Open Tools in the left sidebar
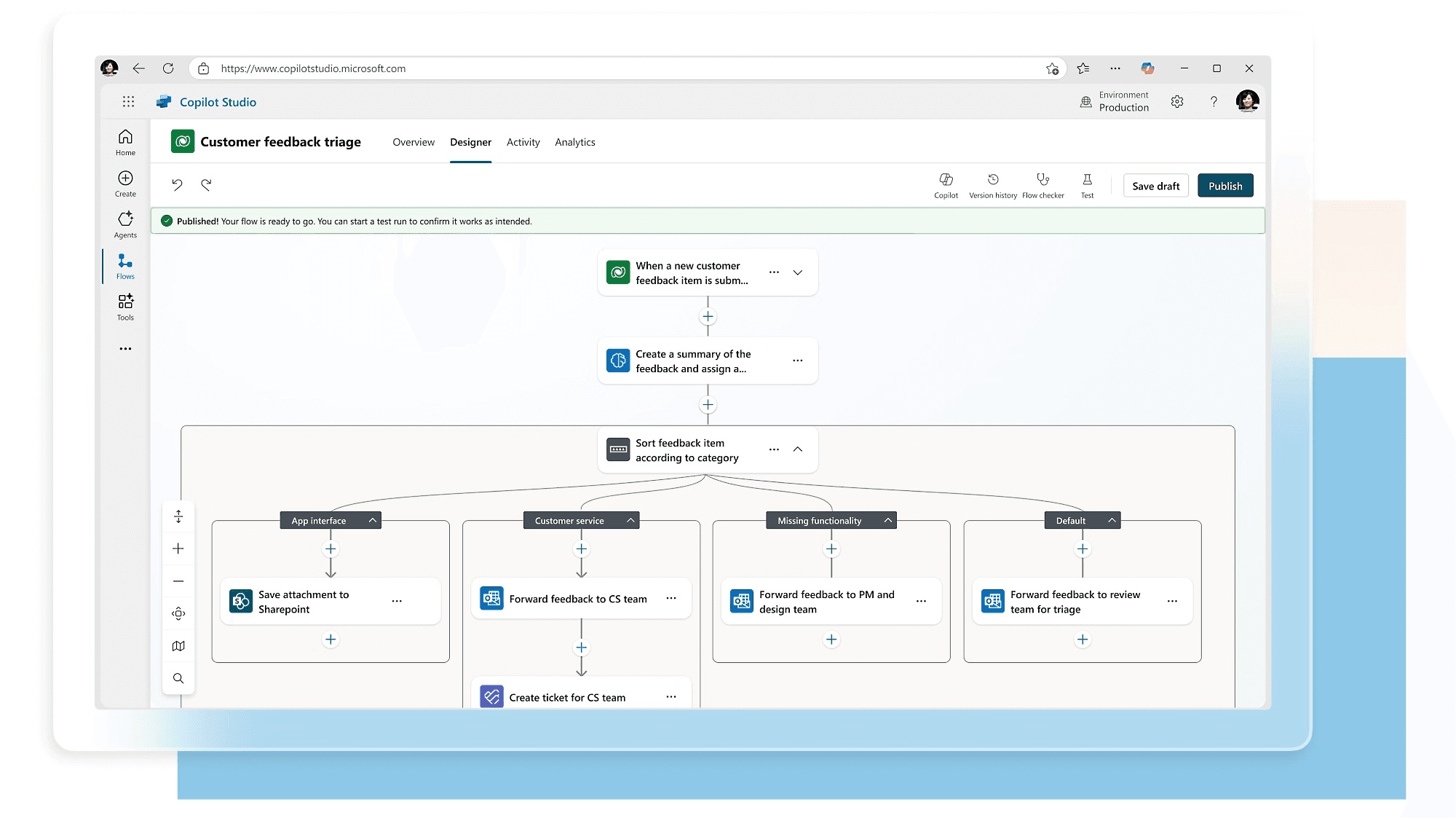Screen dimensions: 1456x818 [x=125, y=307]
